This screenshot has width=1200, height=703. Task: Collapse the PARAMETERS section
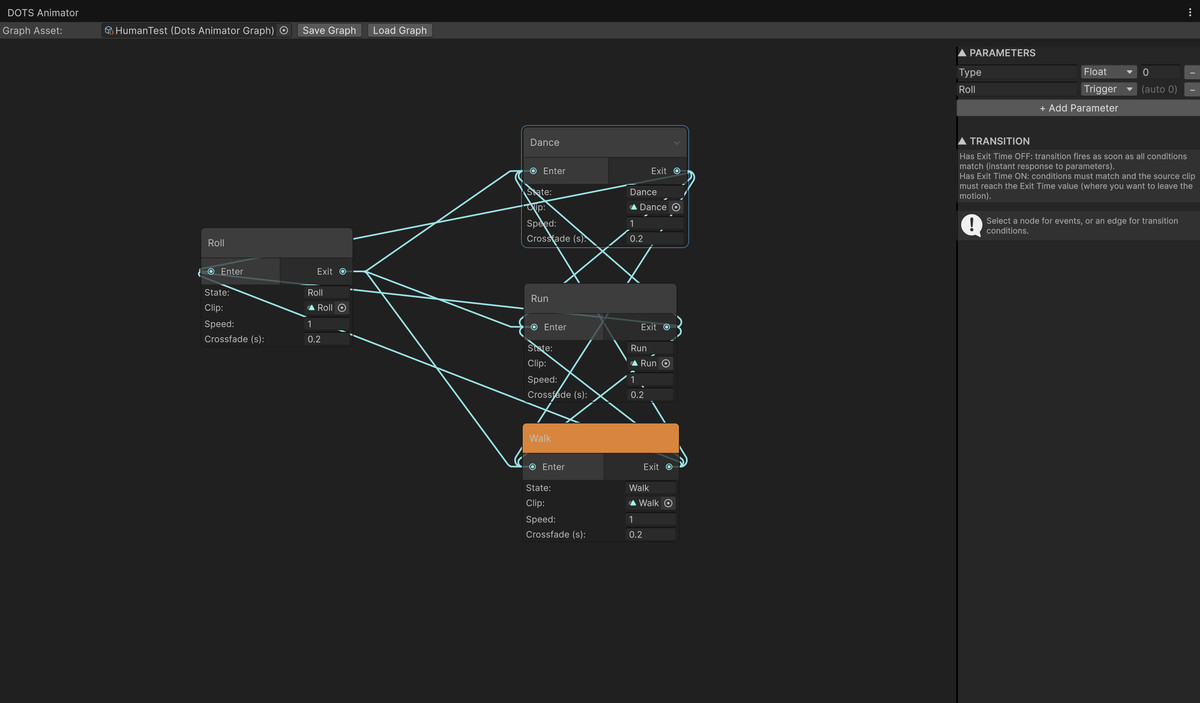tap(963, 53)
